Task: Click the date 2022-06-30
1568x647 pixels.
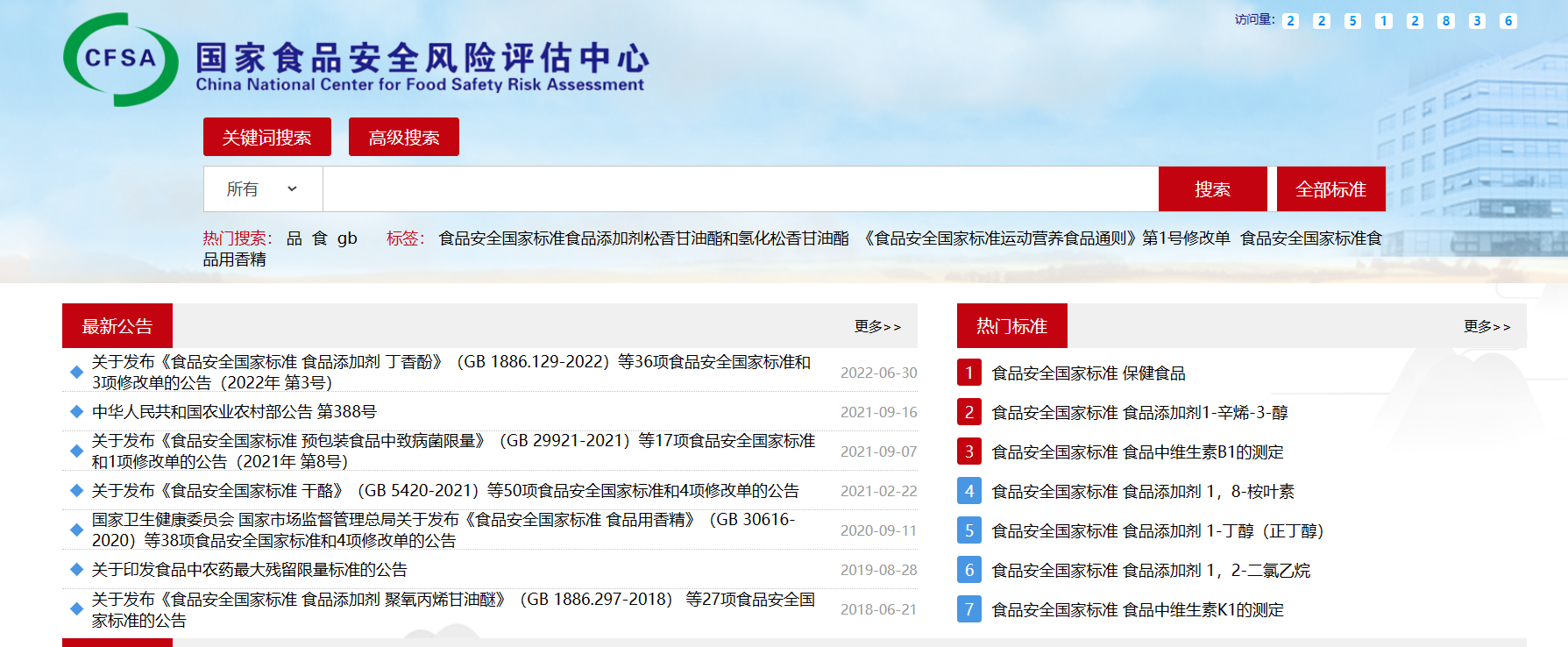Action: coord(879,373)
